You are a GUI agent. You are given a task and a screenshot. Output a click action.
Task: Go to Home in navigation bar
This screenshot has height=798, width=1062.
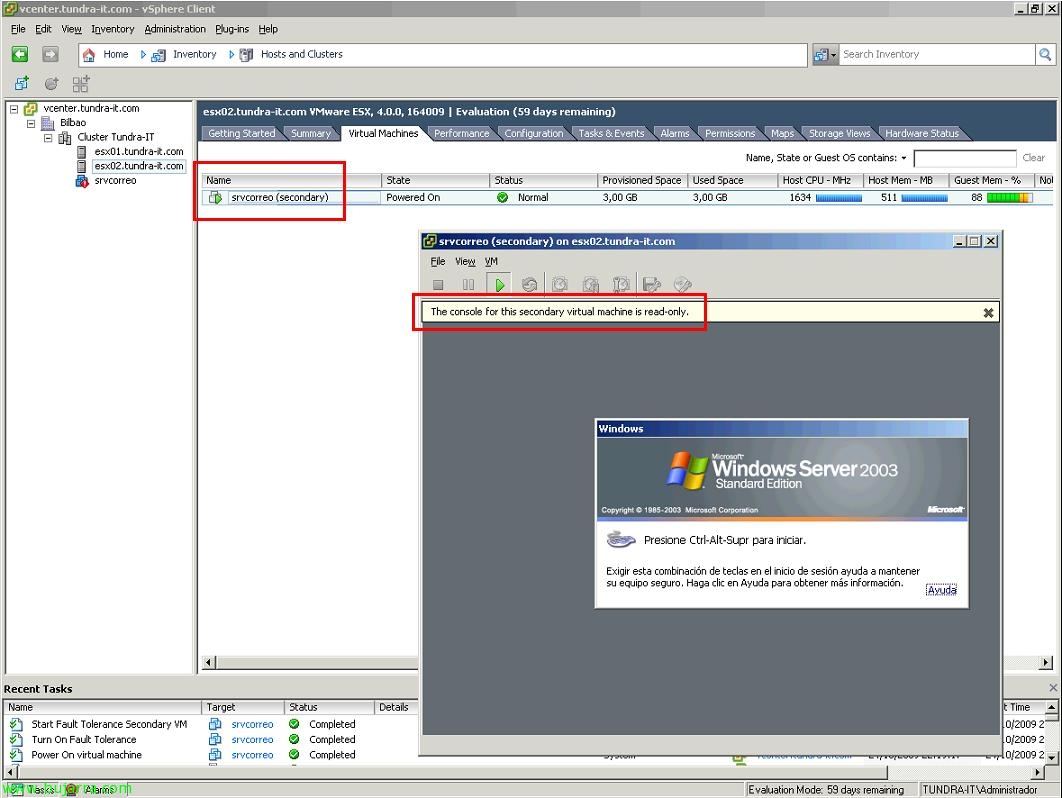point(115,54)
